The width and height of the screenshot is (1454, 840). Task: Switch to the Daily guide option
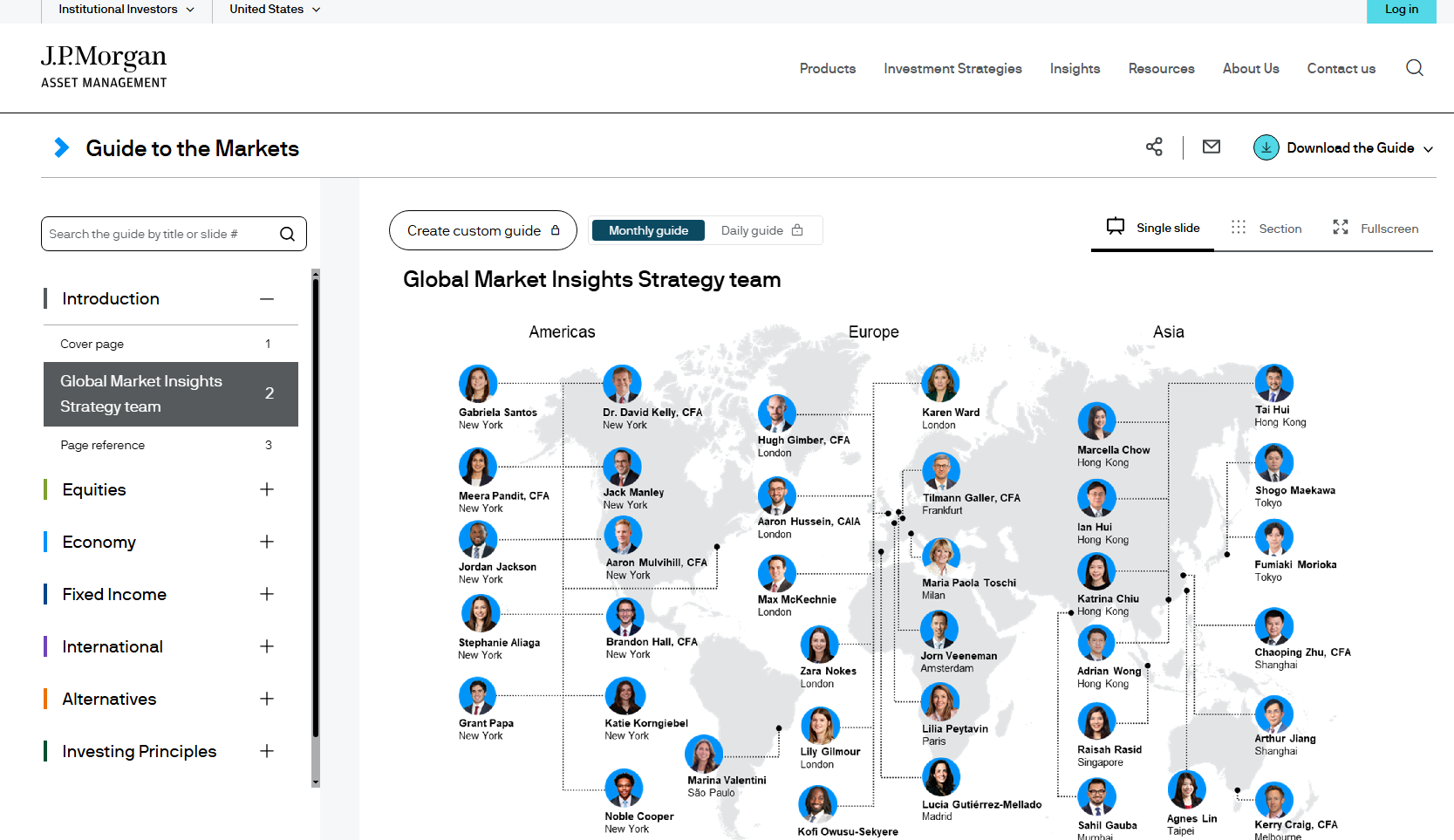click(761, 230)
